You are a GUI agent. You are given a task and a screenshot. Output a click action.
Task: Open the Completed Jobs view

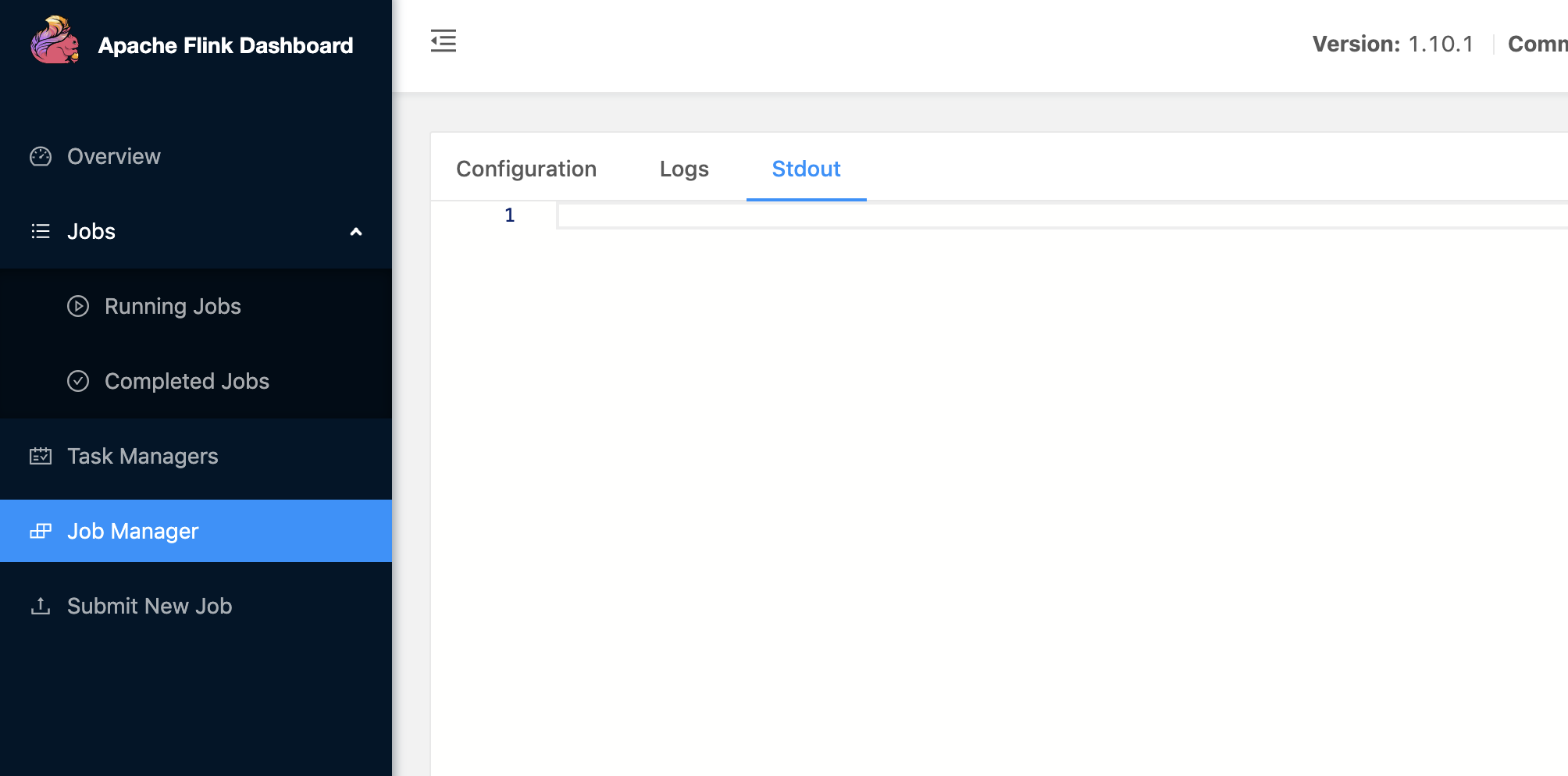[187, 381]
